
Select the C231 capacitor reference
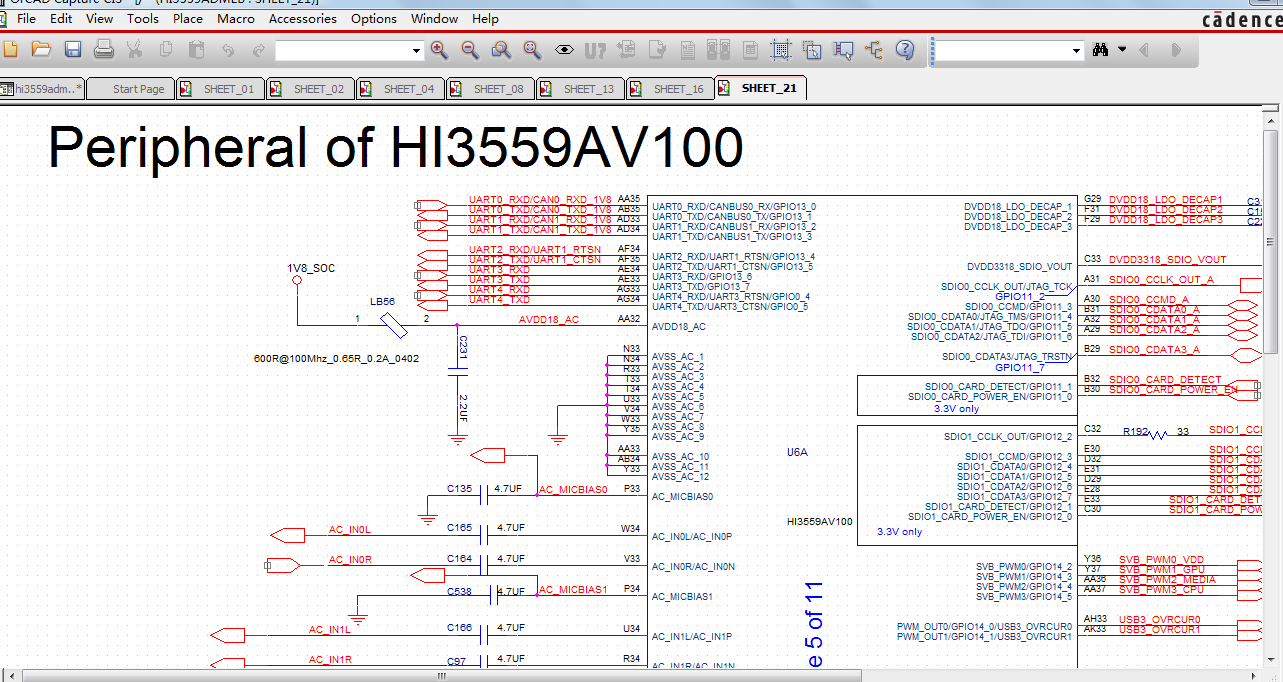point(463,346)
